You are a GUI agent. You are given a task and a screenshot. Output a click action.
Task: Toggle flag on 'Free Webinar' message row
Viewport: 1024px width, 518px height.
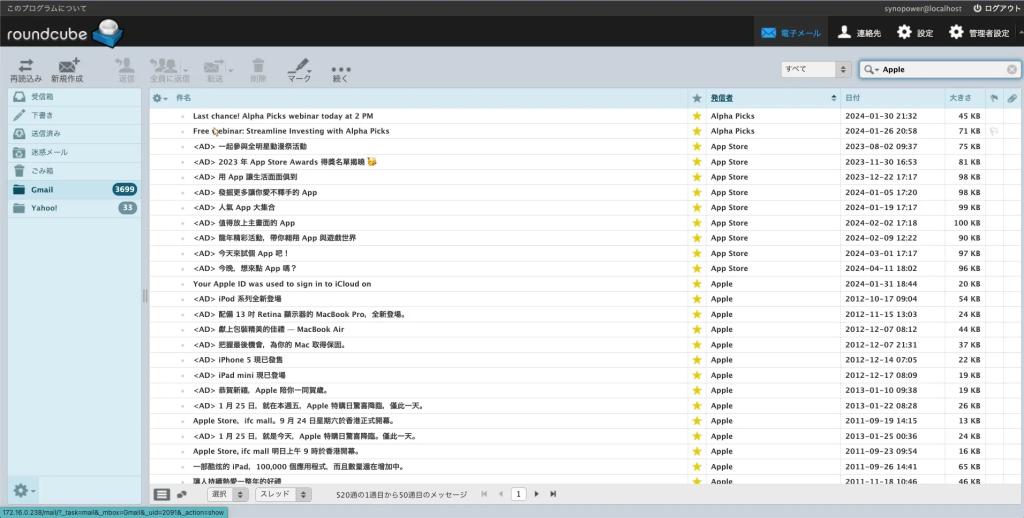[x=994, y=131]
